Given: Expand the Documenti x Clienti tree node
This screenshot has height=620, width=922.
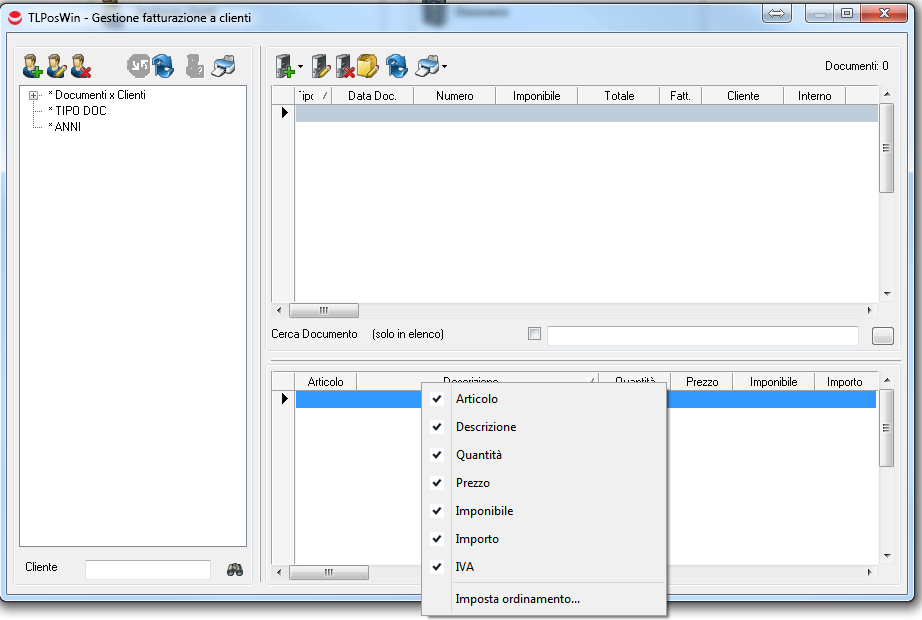Looking at the screenshot, I should [34, 95].
